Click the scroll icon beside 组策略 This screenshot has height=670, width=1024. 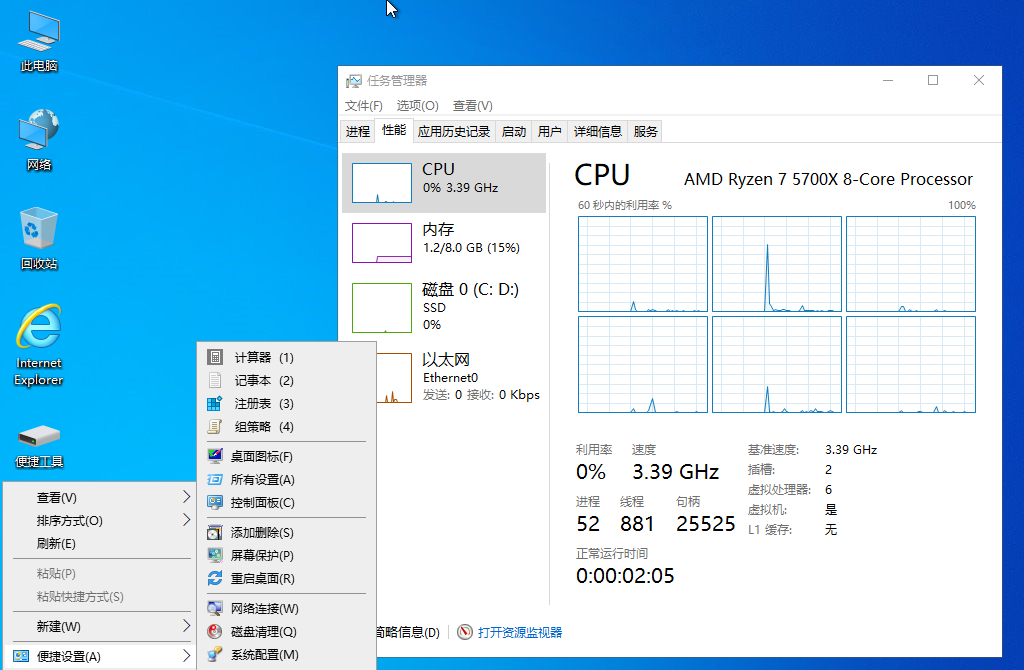pos(215,426)
